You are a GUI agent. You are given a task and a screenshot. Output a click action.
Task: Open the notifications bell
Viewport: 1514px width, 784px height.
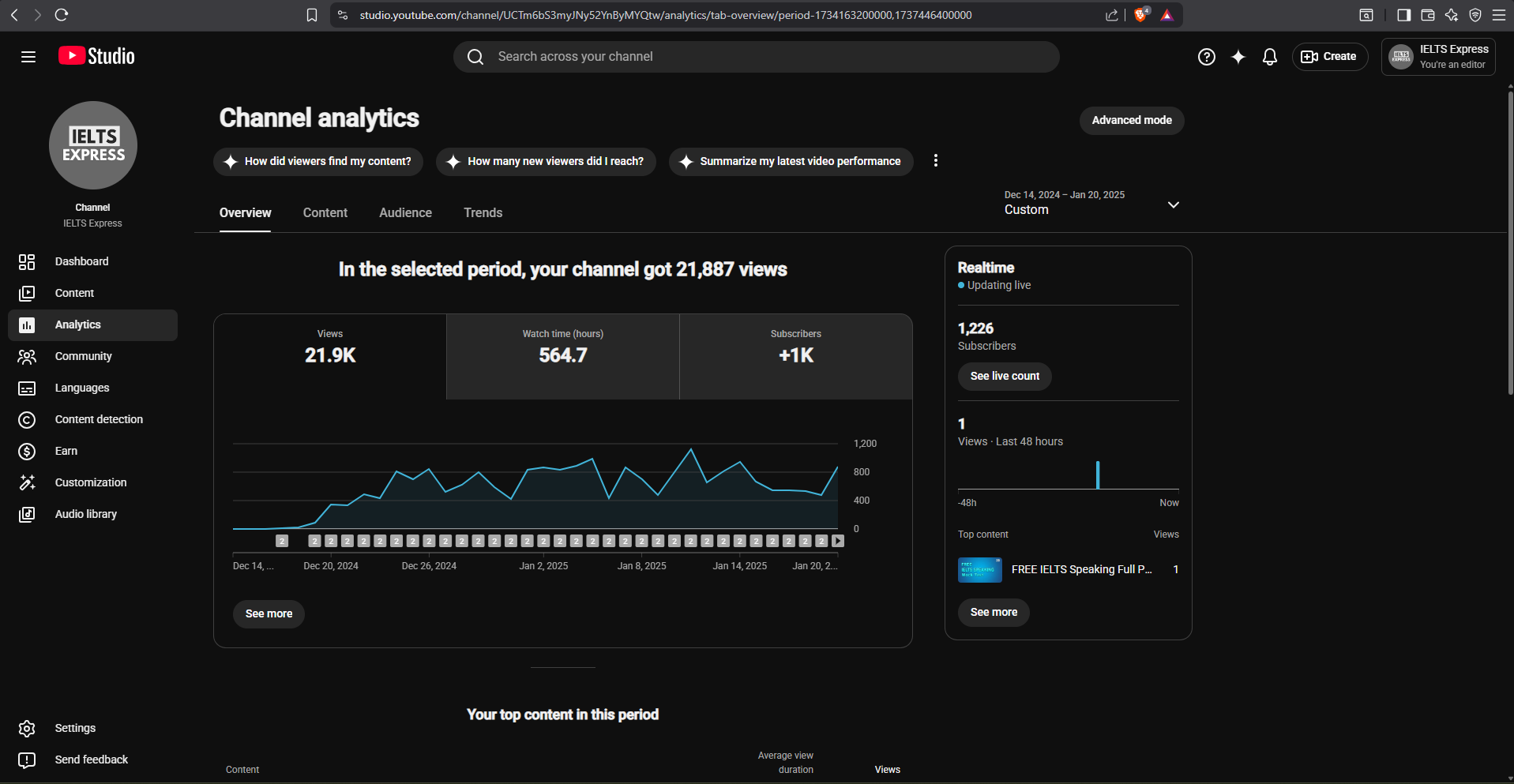(x=1269, y=57)
